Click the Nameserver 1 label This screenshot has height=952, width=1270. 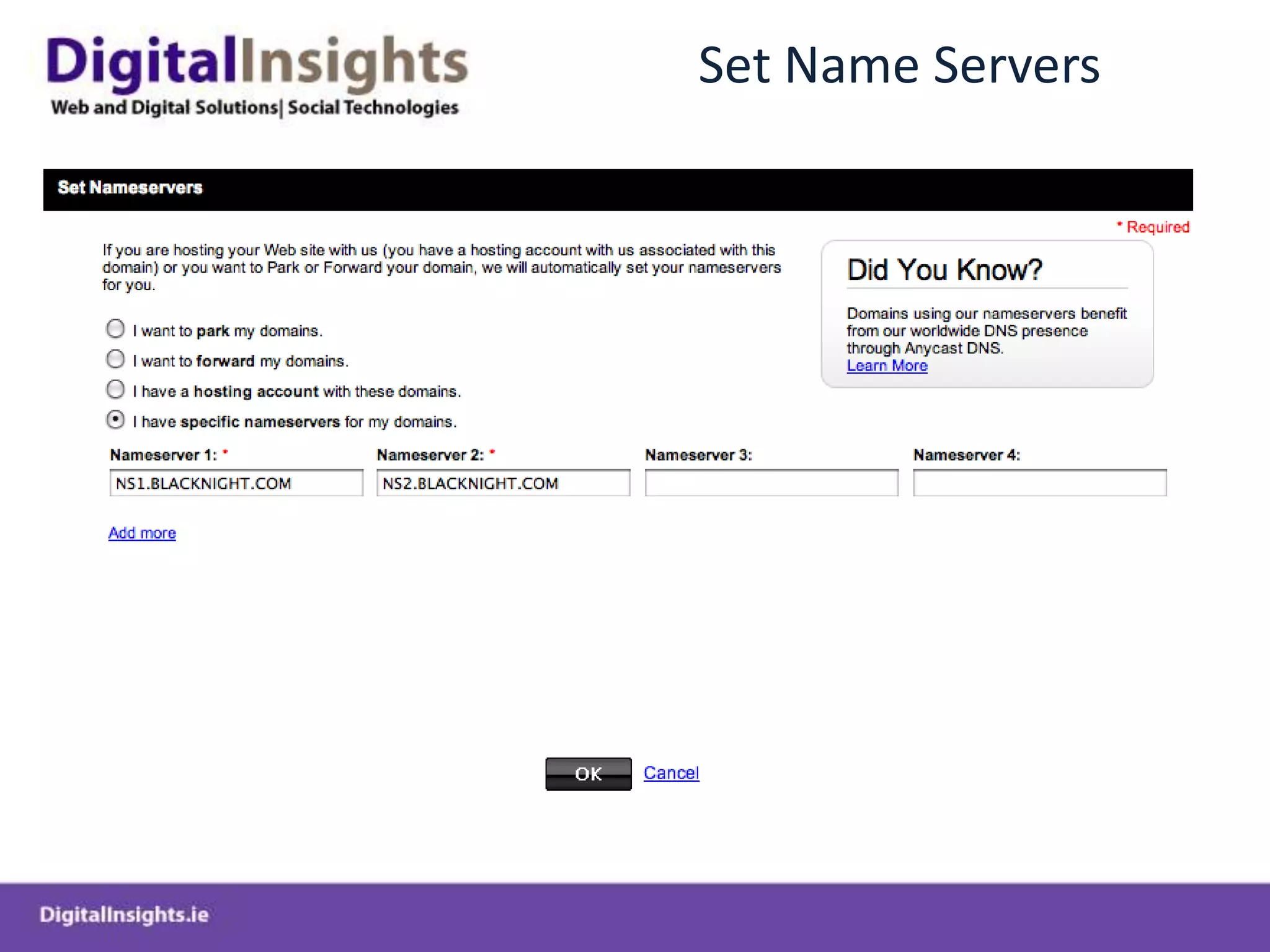click(x=163, y=455)
